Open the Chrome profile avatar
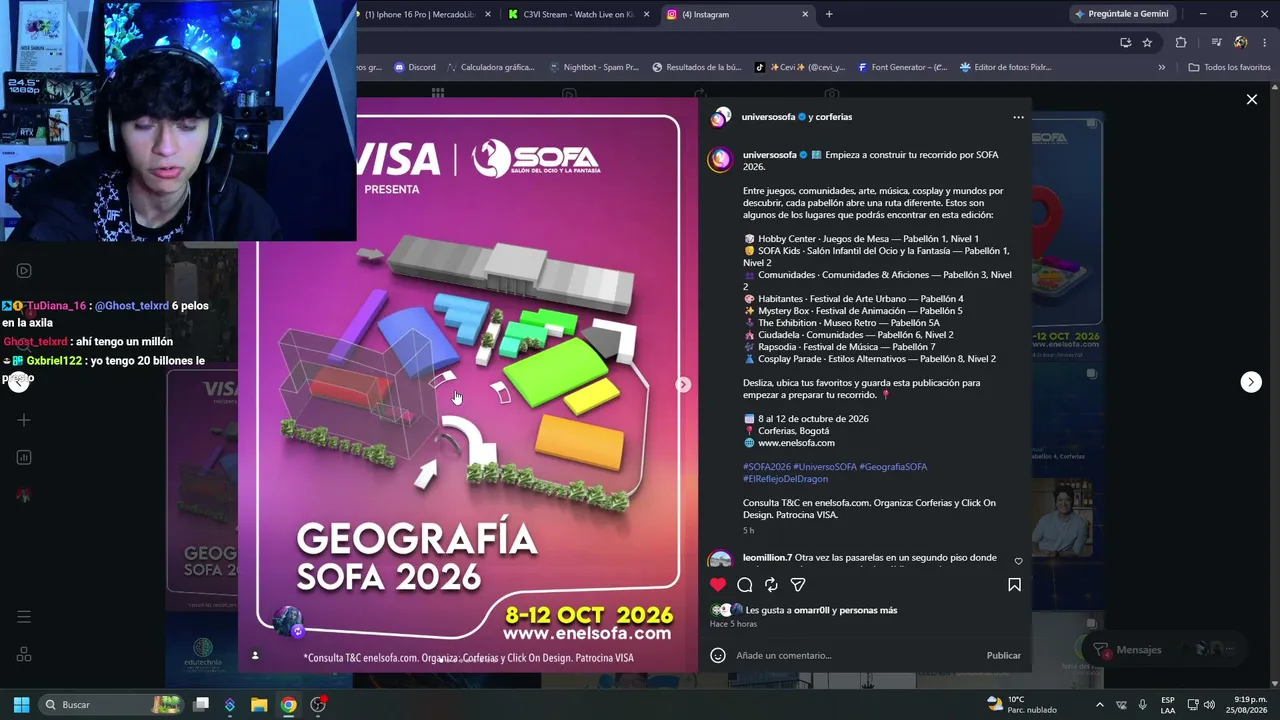 click(1241, 42)
